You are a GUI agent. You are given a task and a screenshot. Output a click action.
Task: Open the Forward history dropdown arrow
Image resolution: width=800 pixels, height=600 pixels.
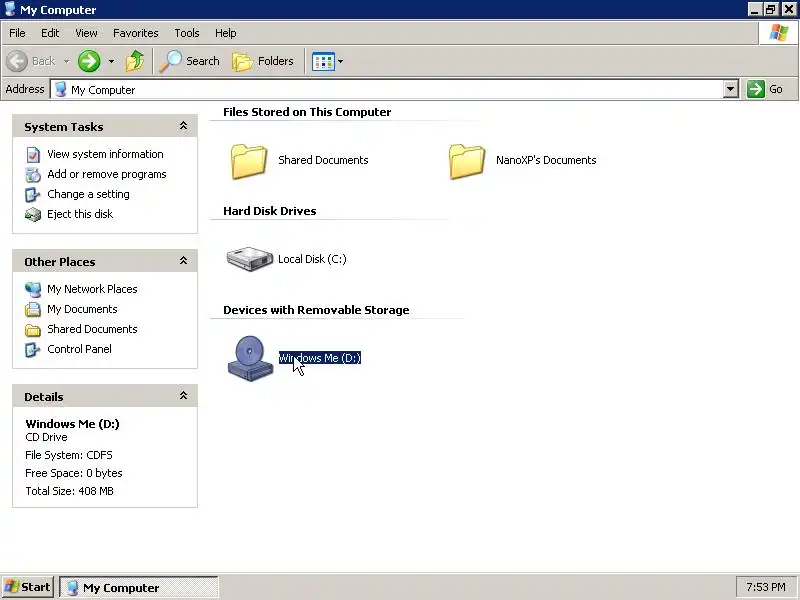(x=111, y=61)
